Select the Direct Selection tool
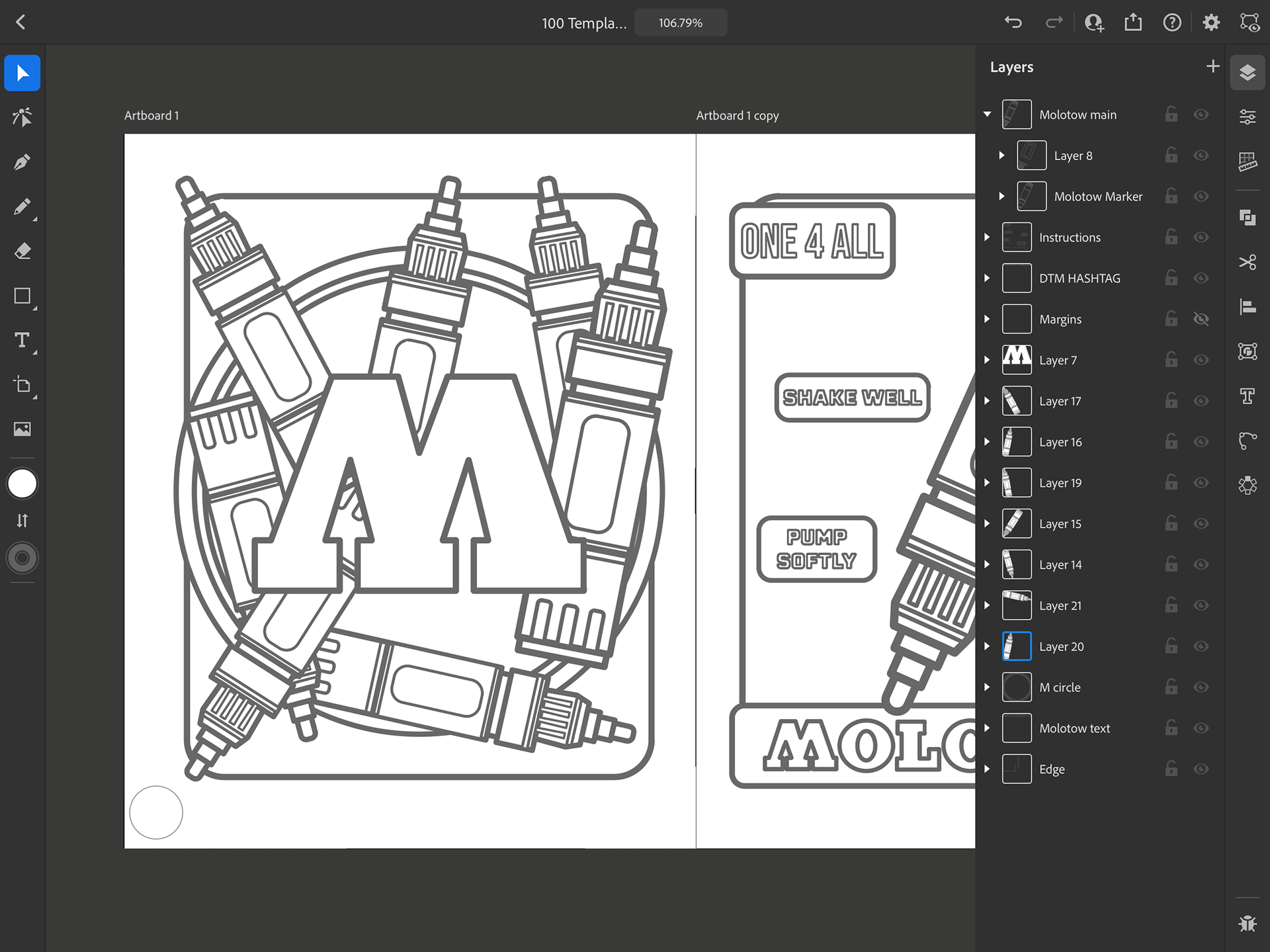 22,118
